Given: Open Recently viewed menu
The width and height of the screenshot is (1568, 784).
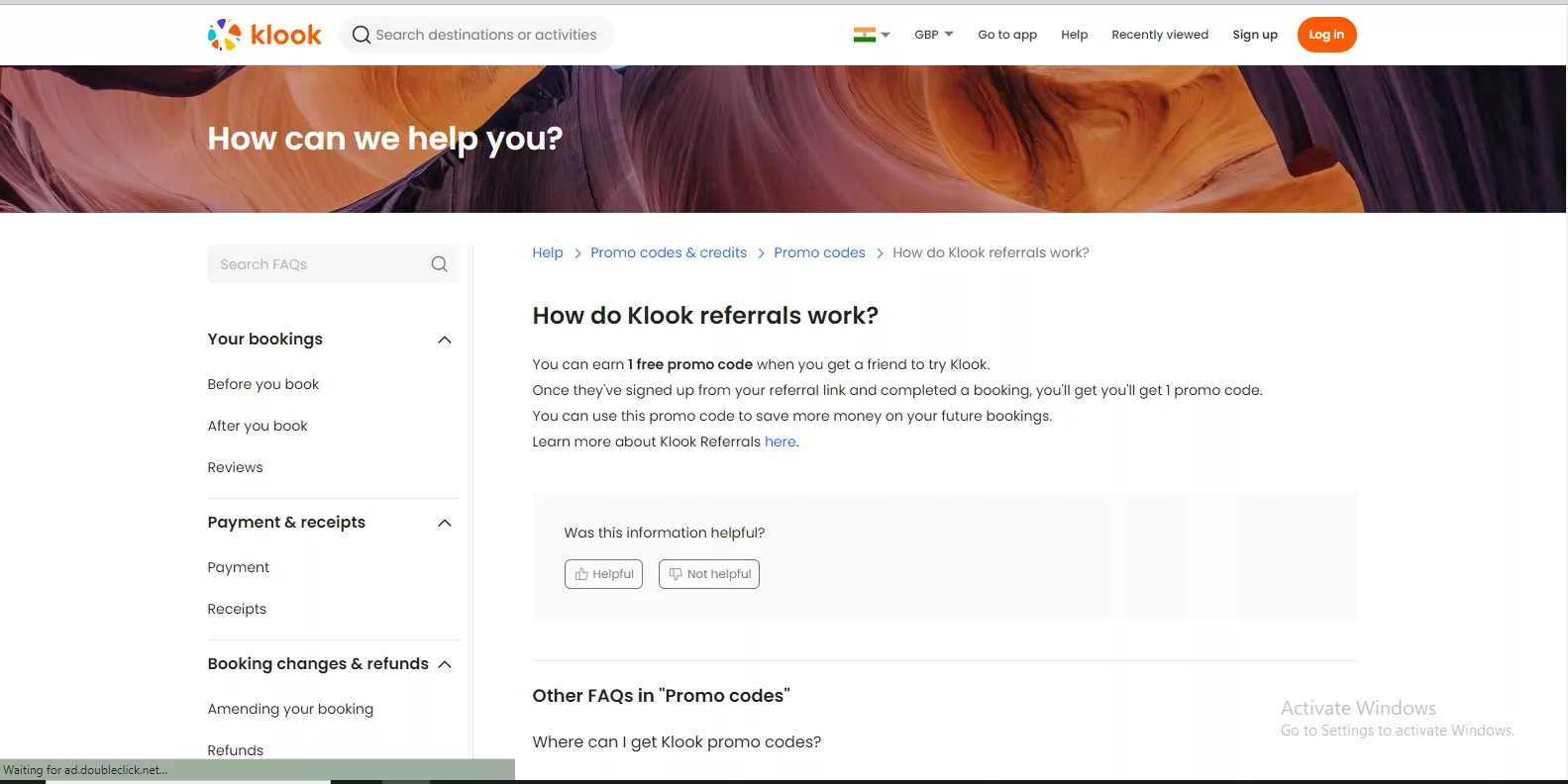Looking at the screenshot, I should point(1160,35).
